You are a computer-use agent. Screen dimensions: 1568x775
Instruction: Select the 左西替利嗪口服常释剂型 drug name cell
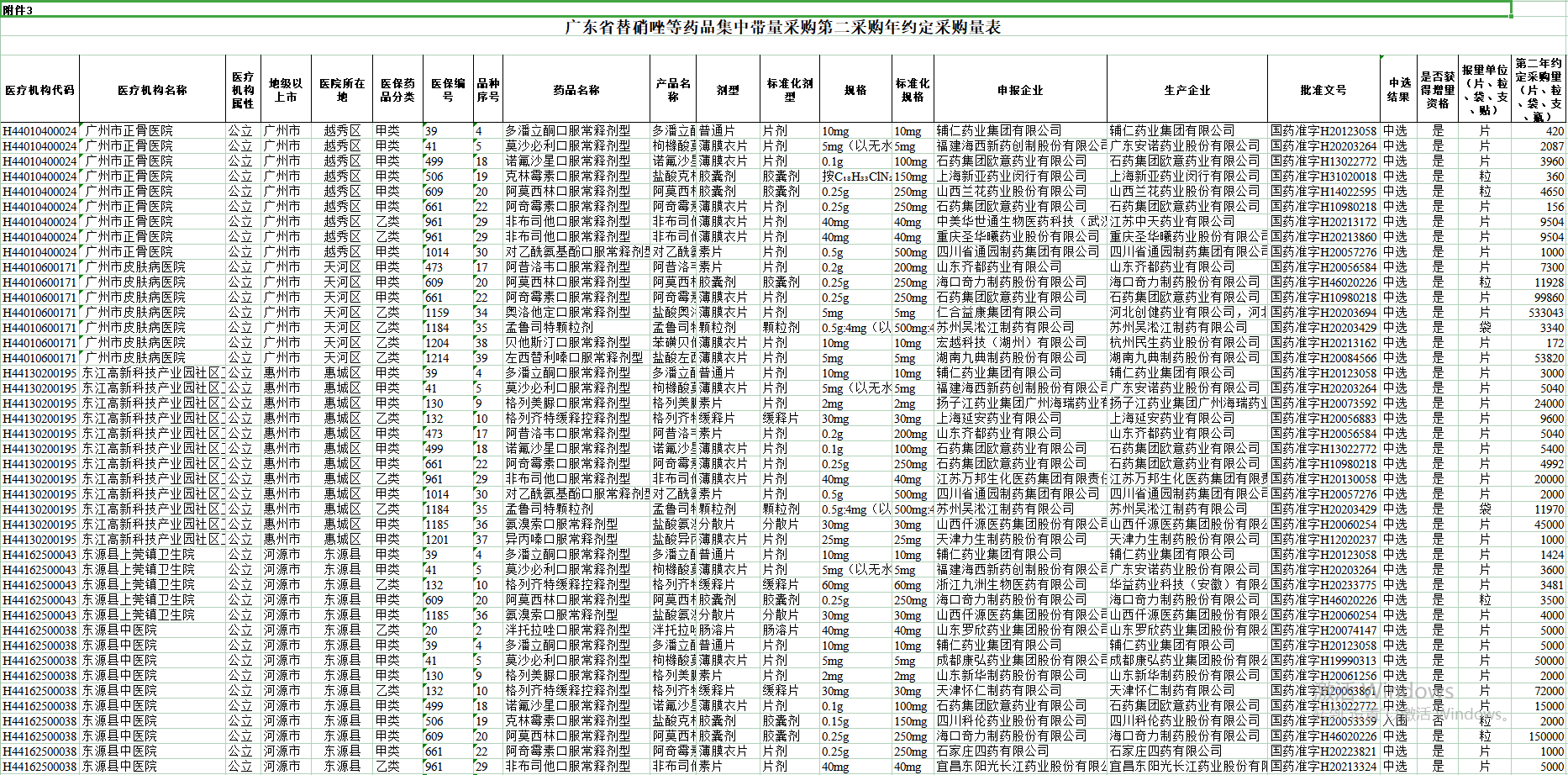(575, 358)
